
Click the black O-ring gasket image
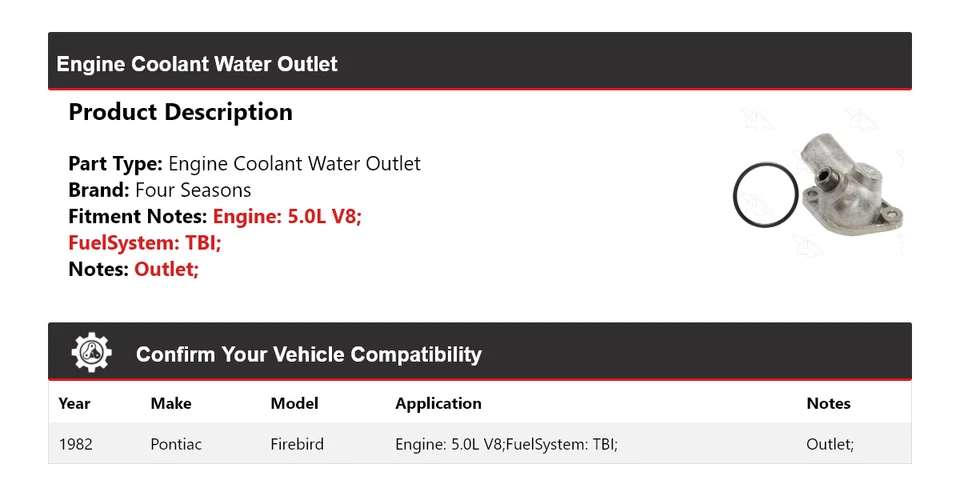pos(765,195)
